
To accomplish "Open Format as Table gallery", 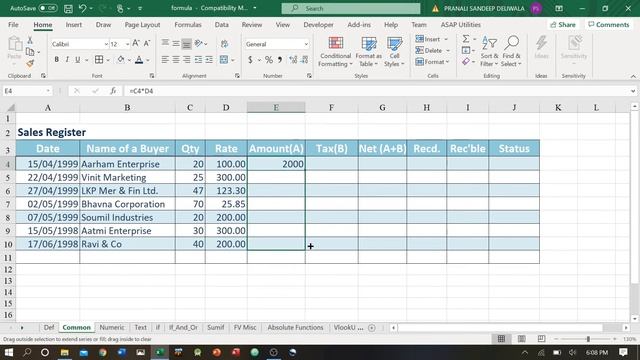I will (x=369, y=52).
